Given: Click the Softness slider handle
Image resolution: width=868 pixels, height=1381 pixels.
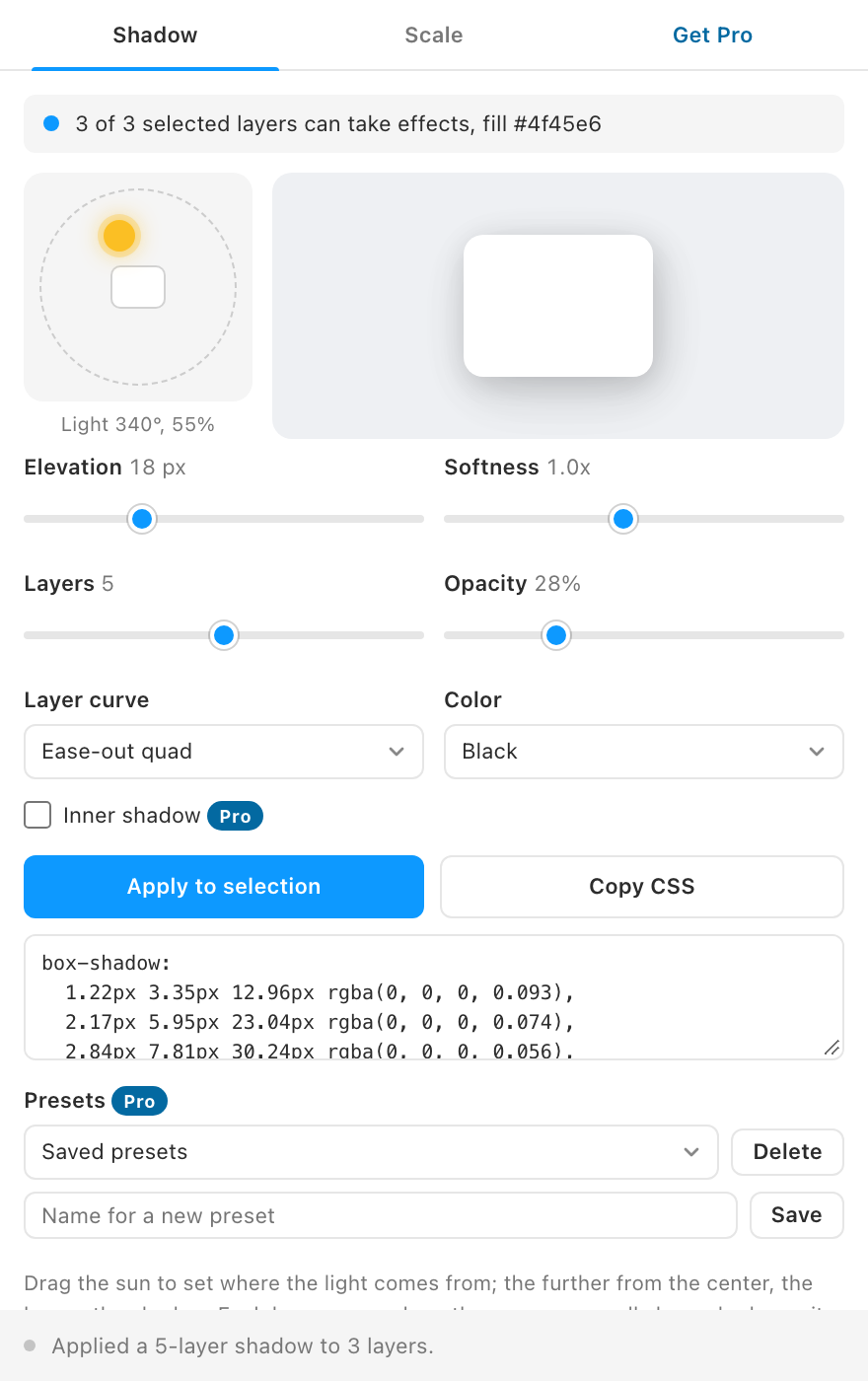Looking at the screenshot, I should click(623, 519).
